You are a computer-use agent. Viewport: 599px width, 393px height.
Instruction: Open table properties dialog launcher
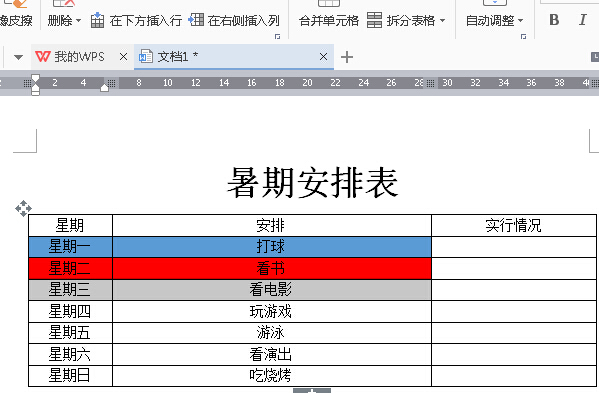(278, 37)
